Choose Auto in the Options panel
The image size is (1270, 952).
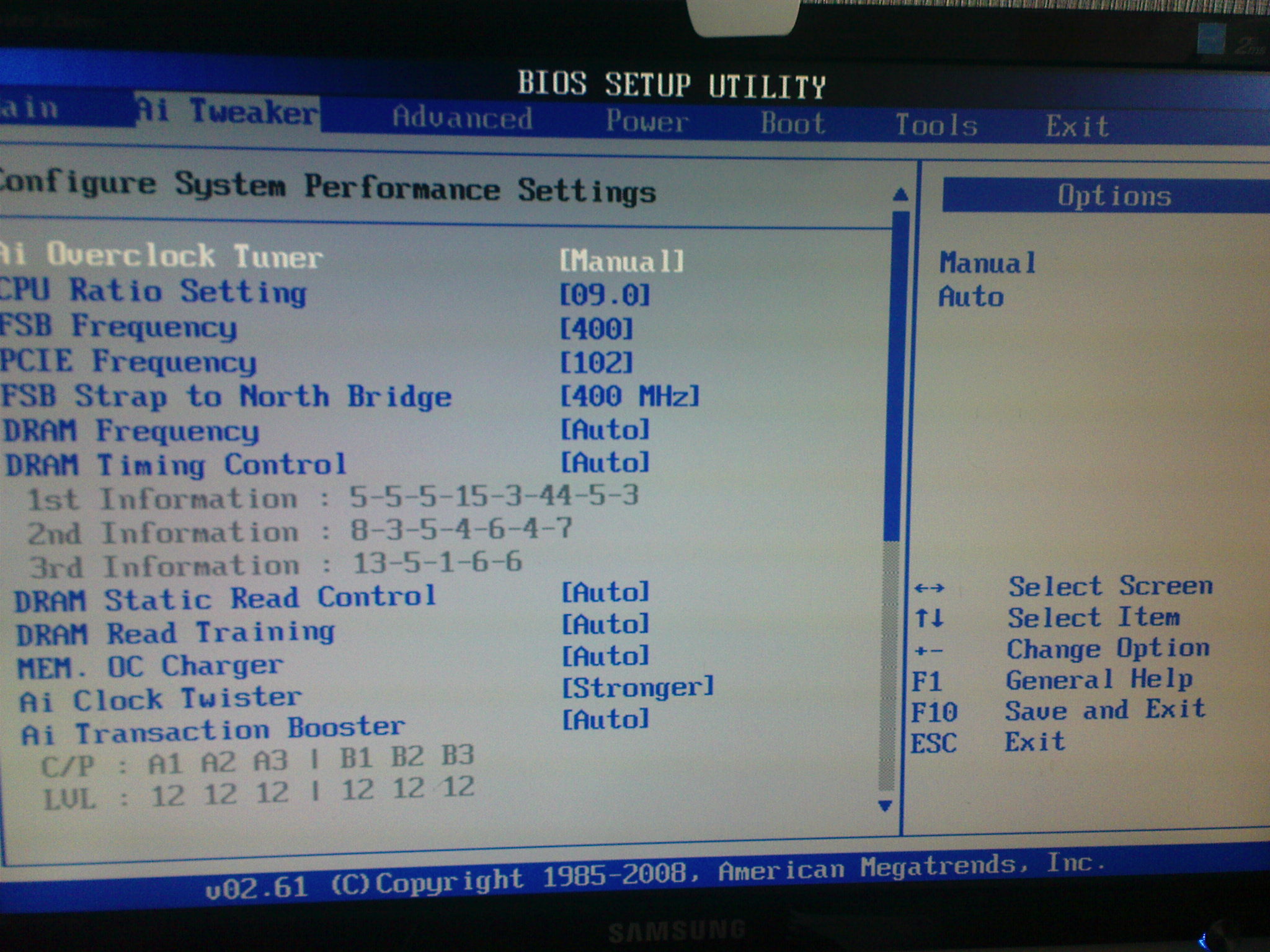point(971,297)
